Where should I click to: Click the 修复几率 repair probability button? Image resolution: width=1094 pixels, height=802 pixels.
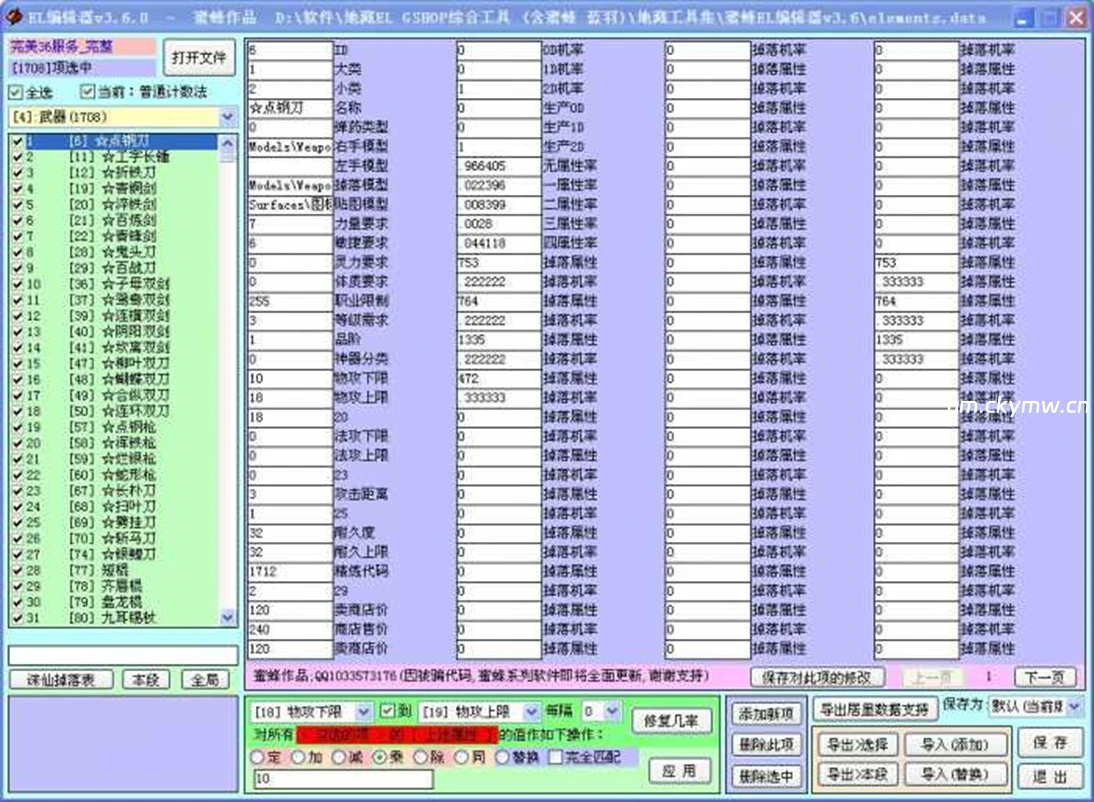pyautogui.click(x=671, y=720)
